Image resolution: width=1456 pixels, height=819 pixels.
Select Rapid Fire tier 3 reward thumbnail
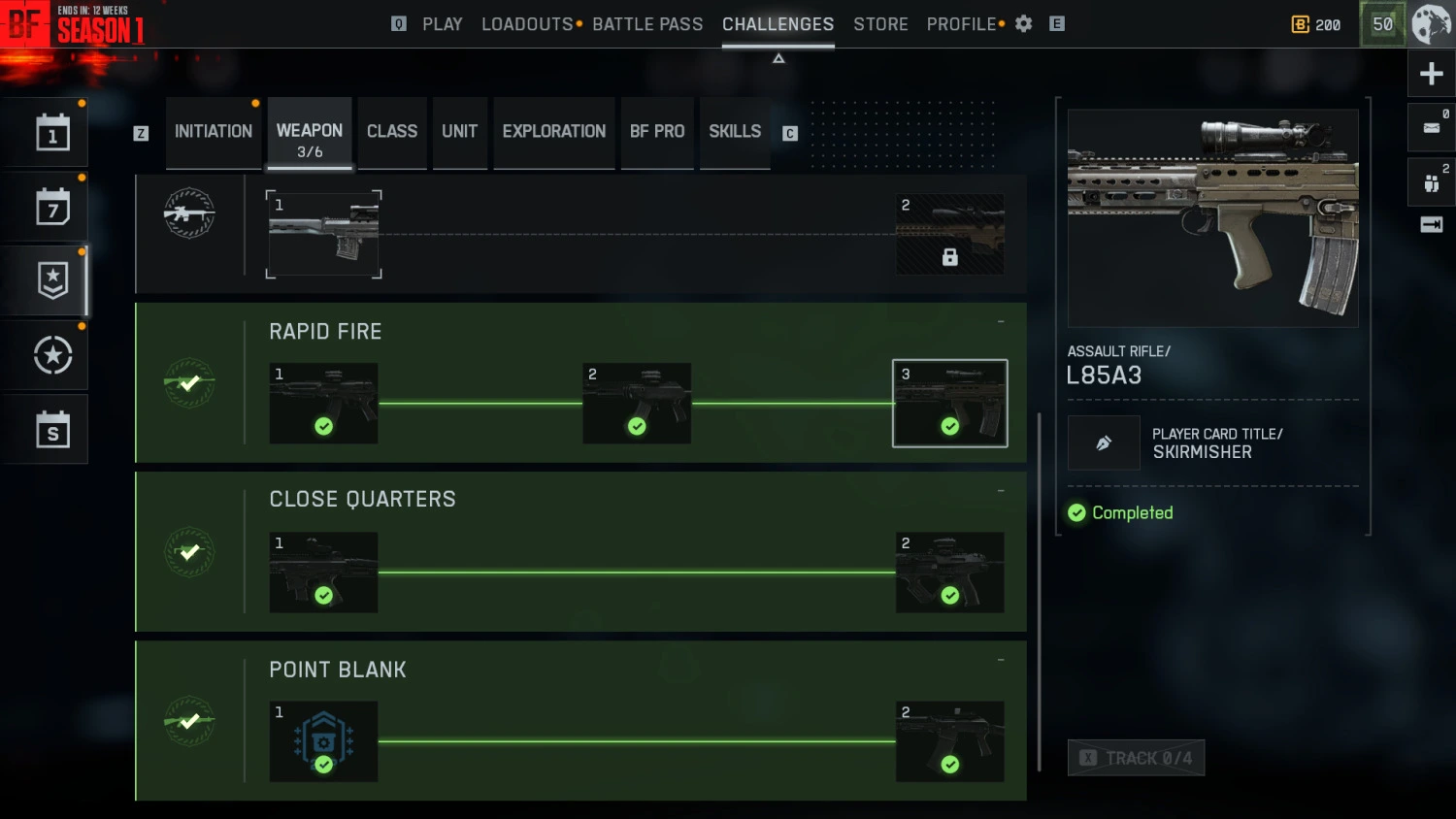click(x=949, y=404)
